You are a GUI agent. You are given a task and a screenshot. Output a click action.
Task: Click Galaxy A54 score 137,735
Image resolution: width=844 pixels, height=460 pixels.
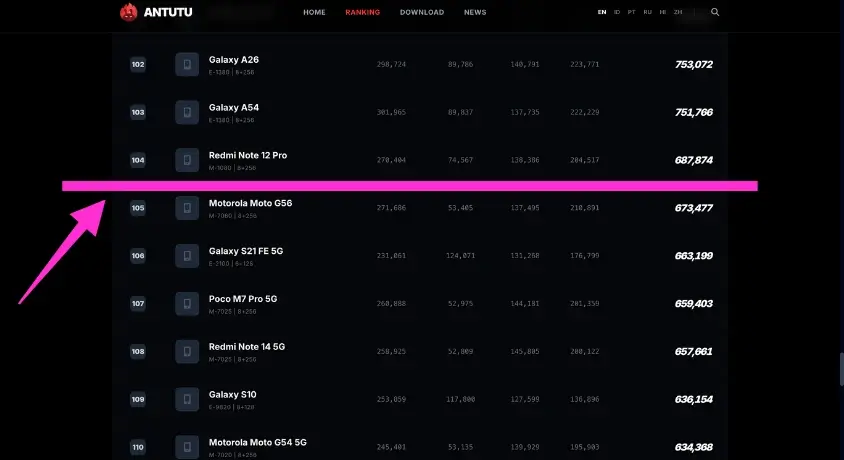click(x=525, y=112)
